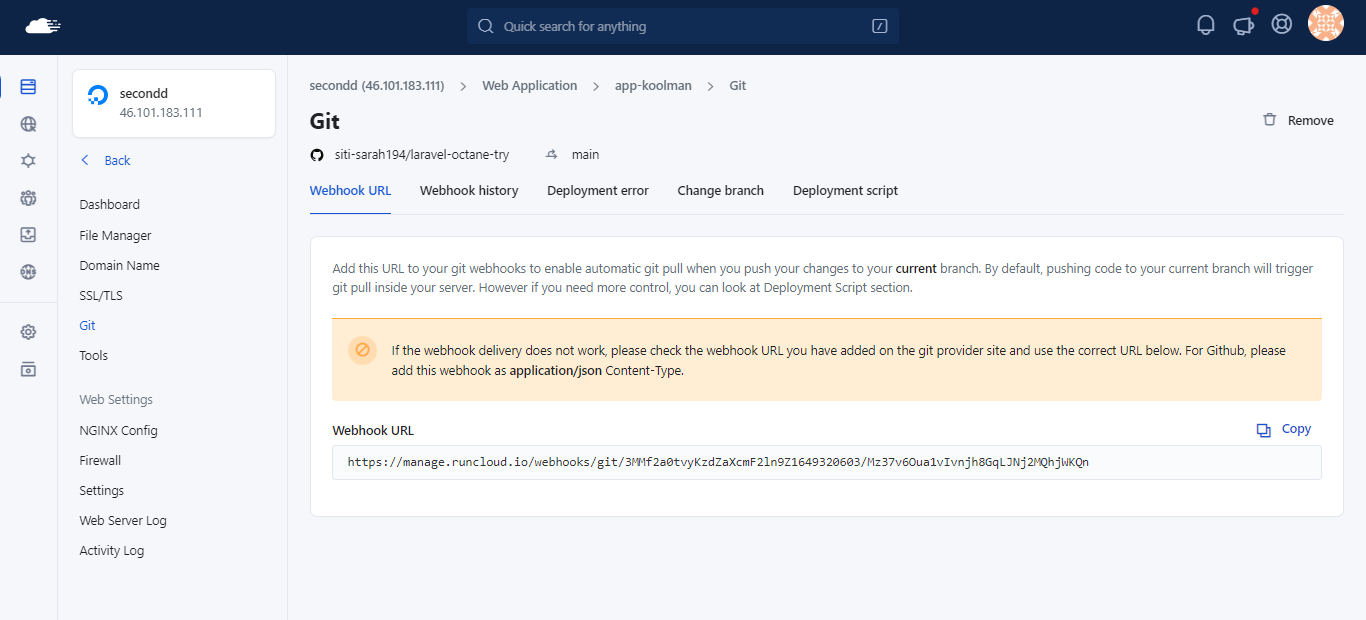Viewport: 1366px width, 620px height.
Task: Open Tools in the sidebar
Action: click(94, 356)
